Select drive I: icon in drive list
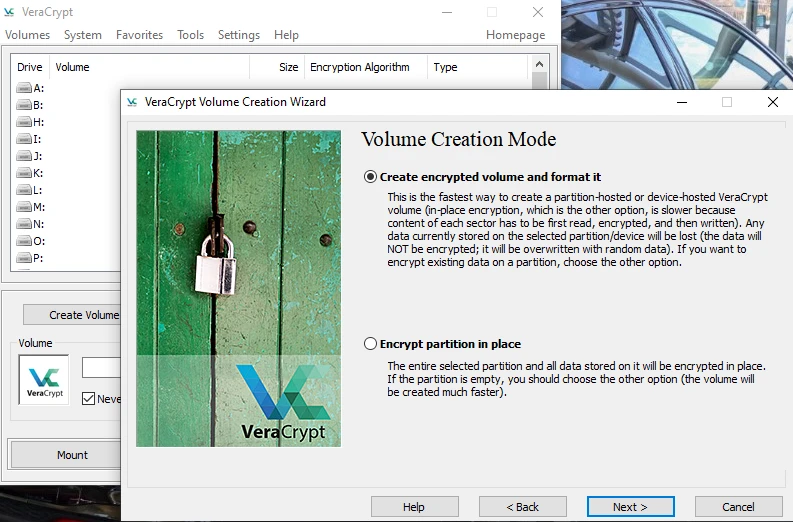This screenshot has height=522, width=793. 24,139
